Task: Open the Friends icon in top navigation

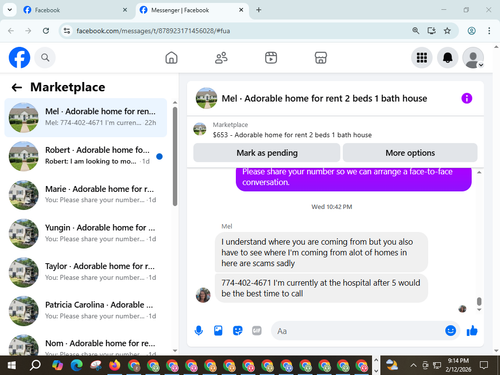Action: (221, 58)
